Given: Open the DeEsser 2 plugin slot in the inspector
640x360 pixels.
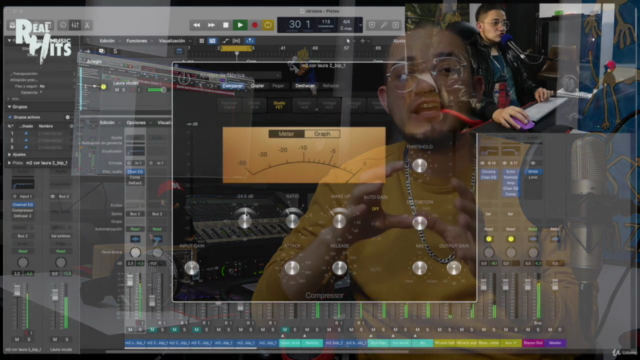Looking at the screenshot, I should coord(22,216).
